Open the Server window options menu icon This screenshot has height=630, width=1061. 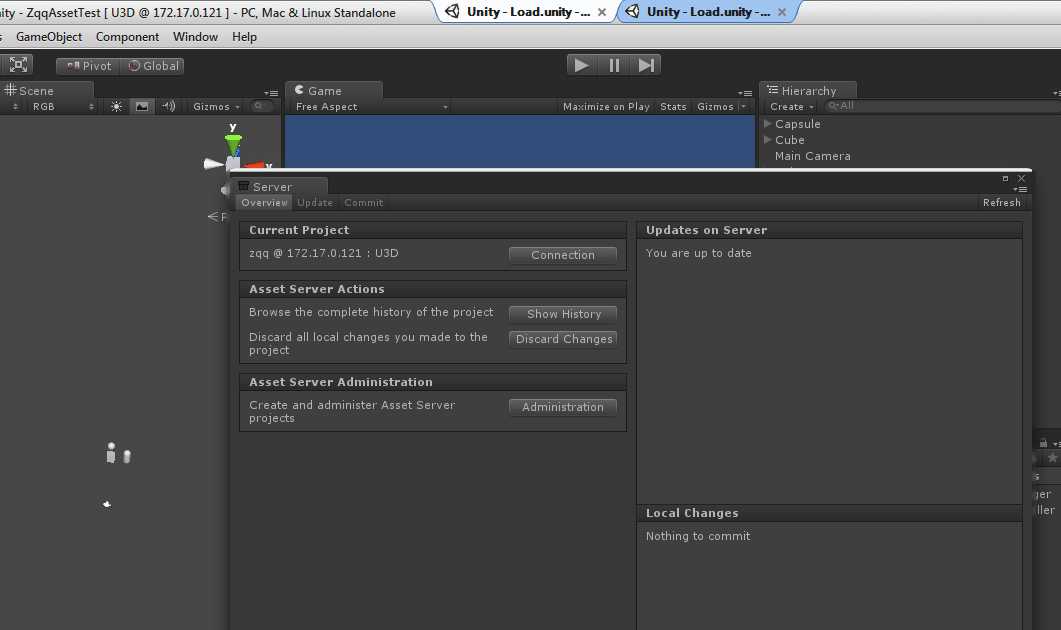point(1020,189)
